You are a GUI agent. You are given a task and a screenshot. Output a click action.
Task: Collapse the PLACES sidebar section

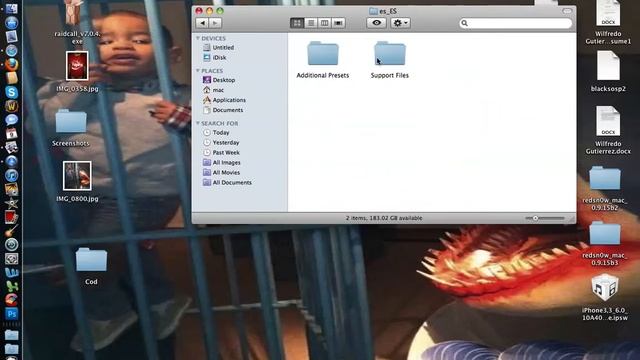click(x=198, y=71)
